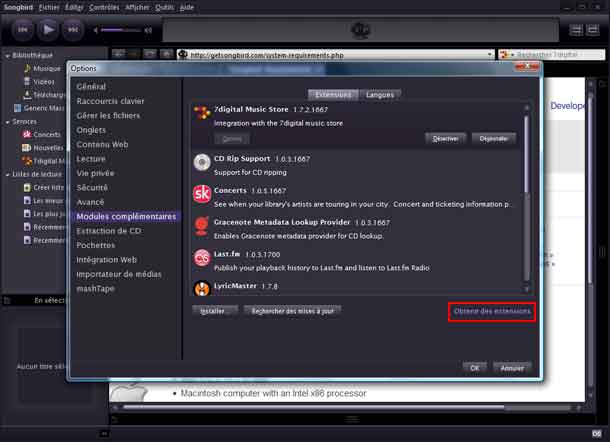
Task: Select Importateur de médias category
Action: tap(119, 274)
